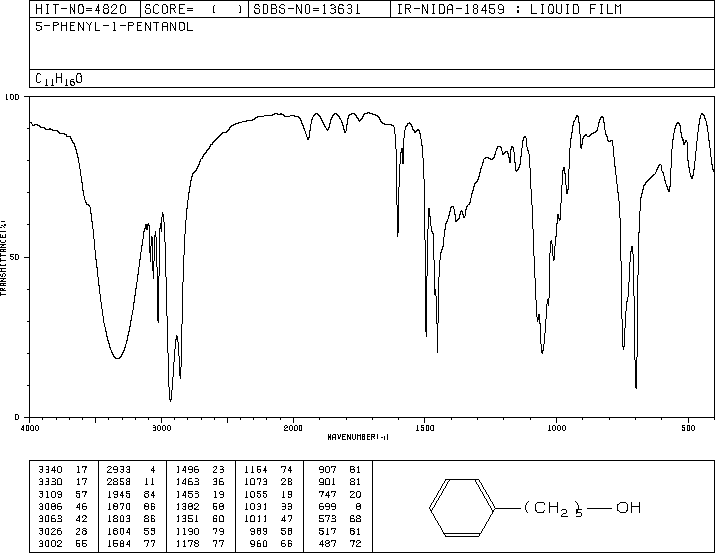Screen dimensions: 715x553
Task: Pick the 1178 peak value in table
Action: [187, 543]
